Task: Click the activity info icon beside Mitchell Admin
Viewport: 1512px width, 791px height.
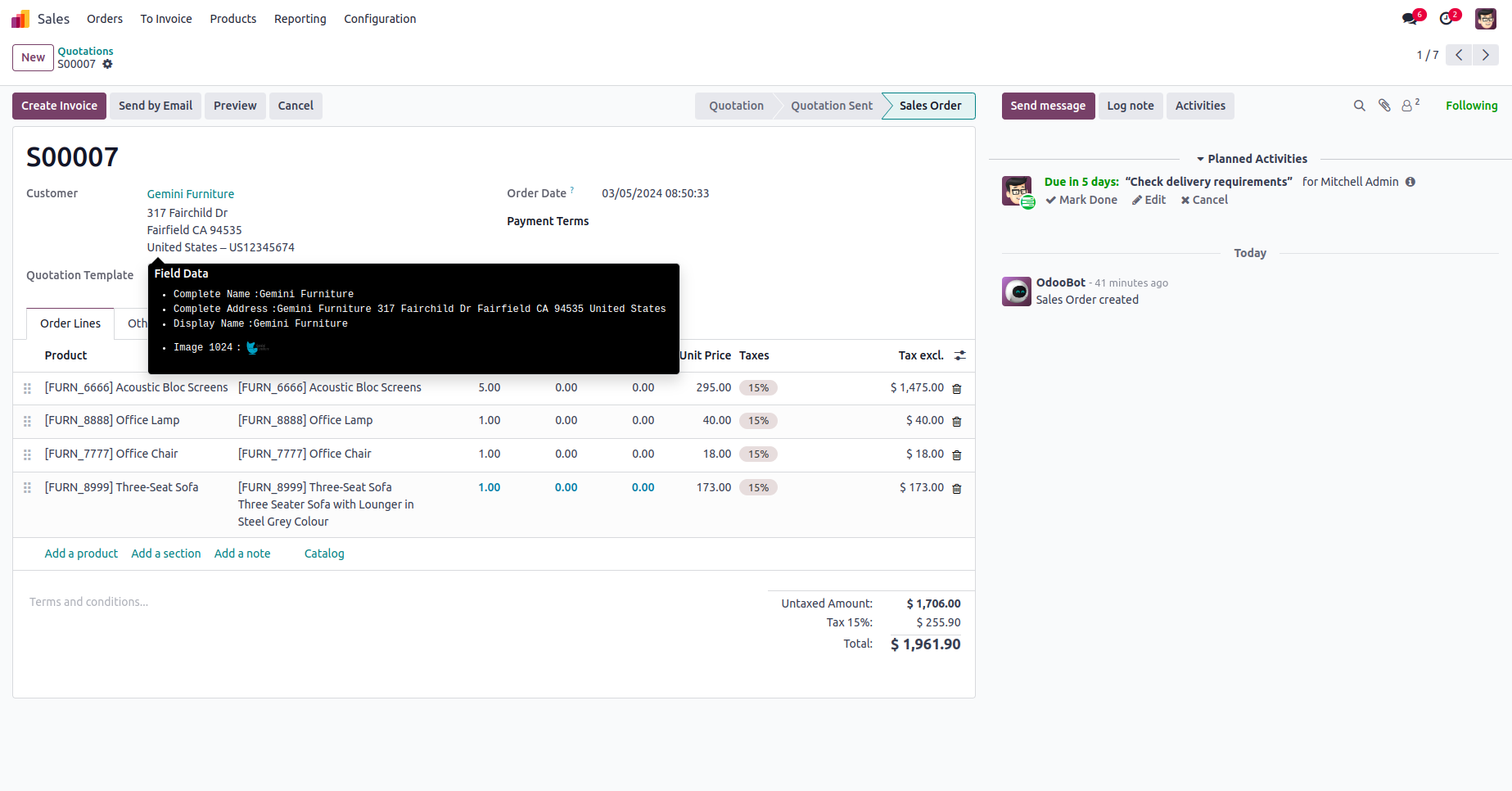Action: click(1410, 182)
